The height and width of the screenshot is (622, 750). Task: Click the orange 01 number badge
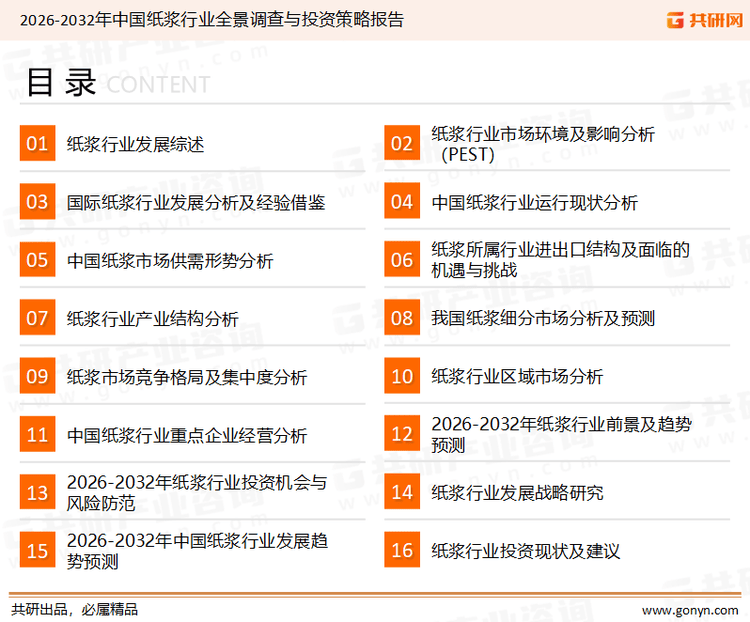point(37,144)
